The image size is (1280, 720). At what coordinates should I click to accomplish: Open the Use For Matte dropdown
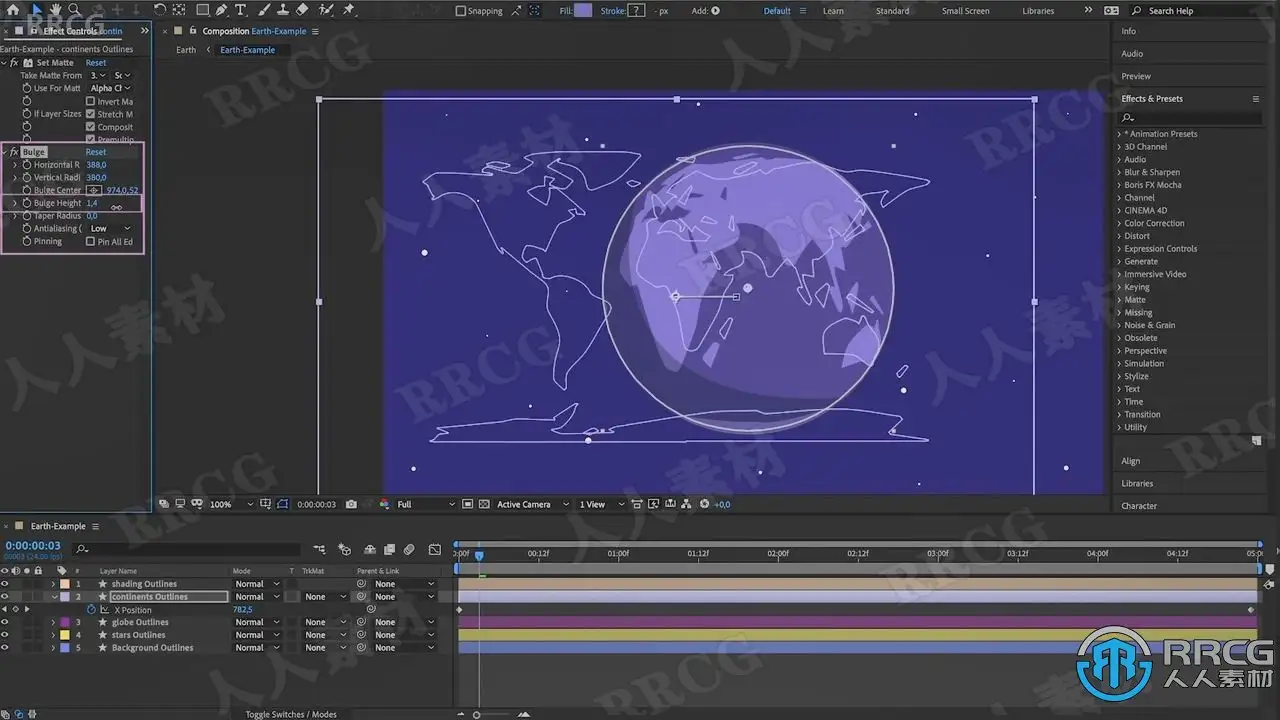click(x=111, y=88)
